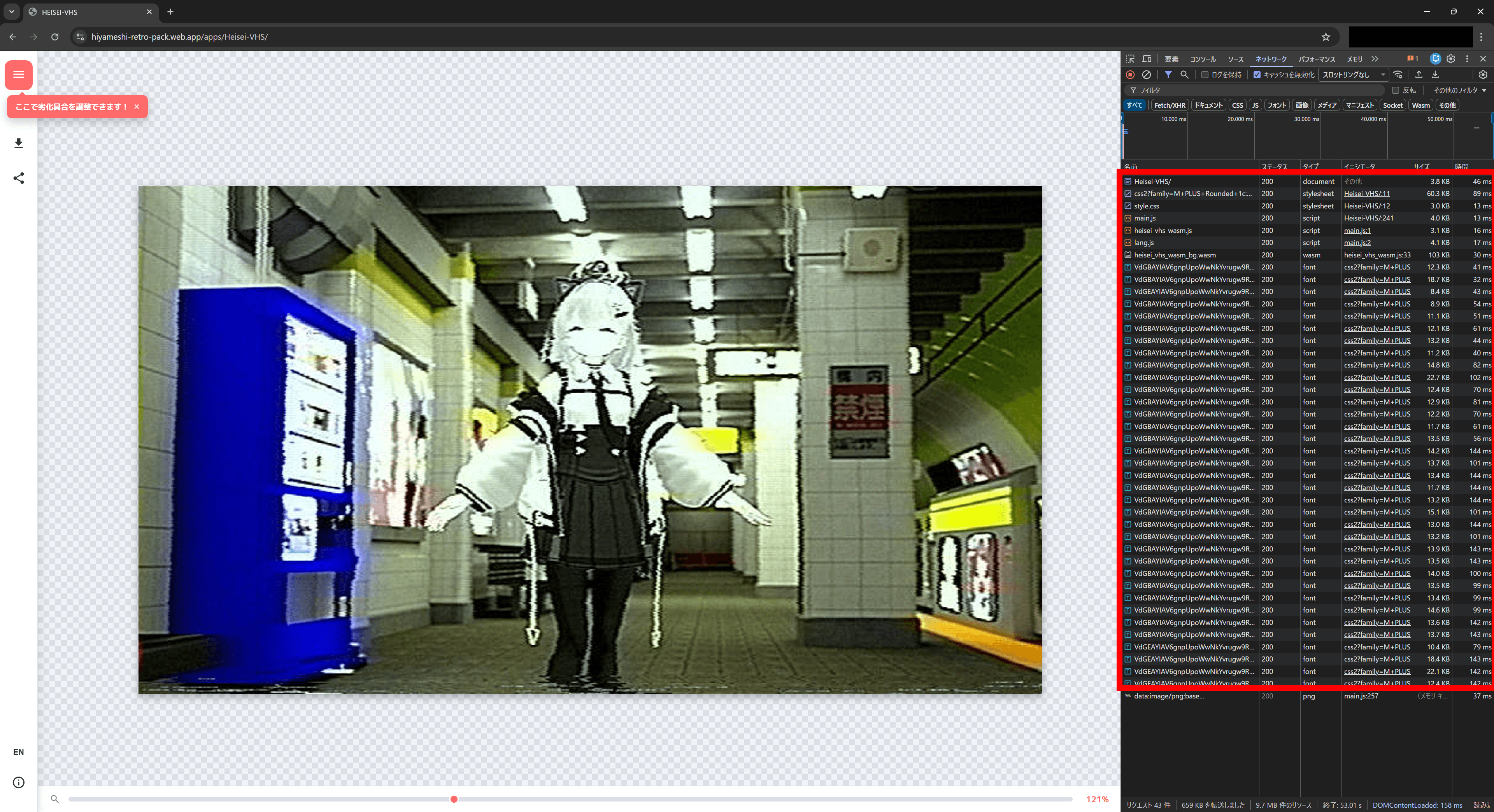1494x812 pixels.
Task: Open network search magnifier
Action: [1184, 75]
